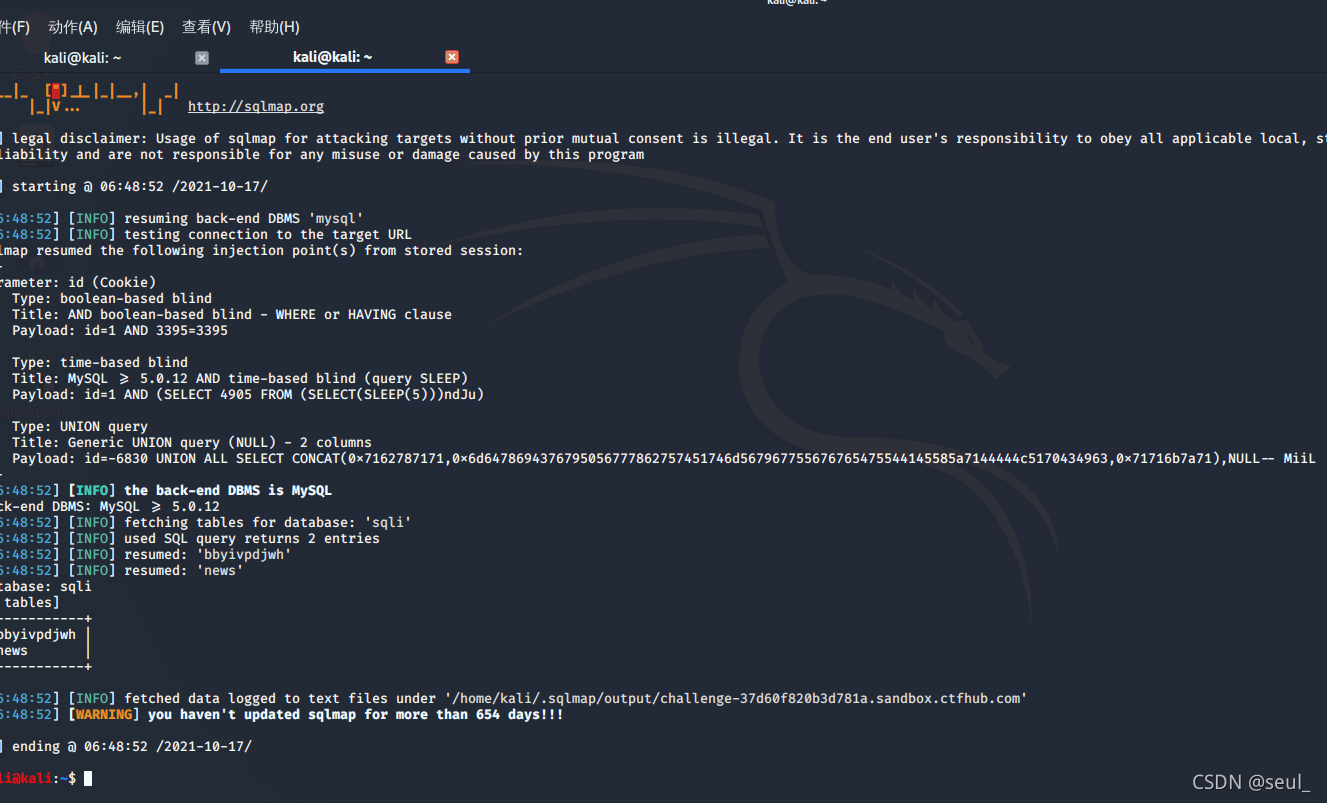Click the legal disclaimer line

pyautogui.click(x=663, y=138)
